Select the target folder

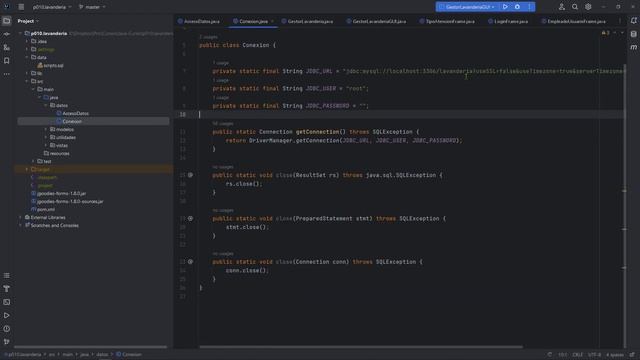40,169
